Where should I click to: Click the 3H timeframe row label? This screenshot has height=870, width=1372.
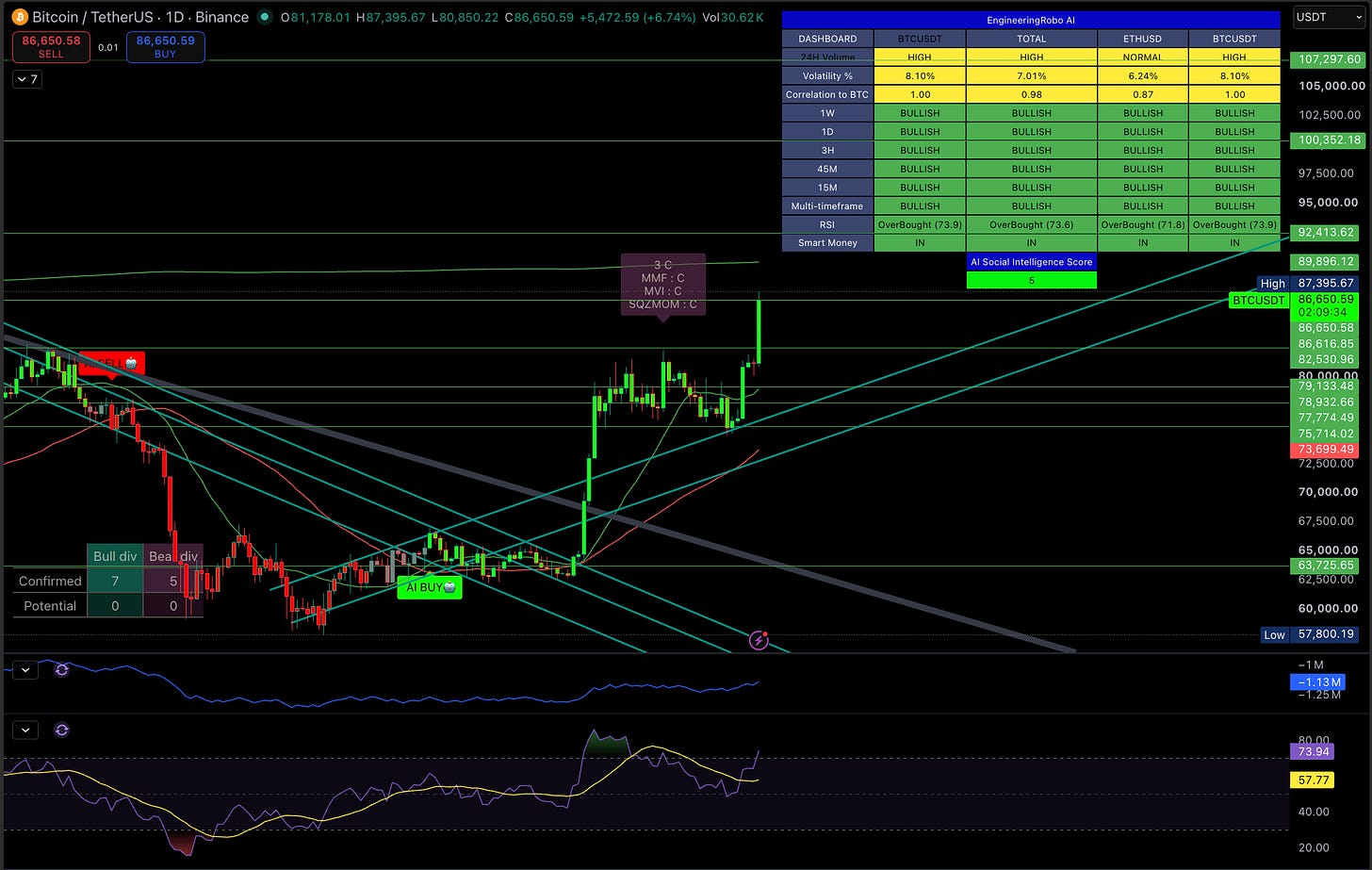pyautogui.click(x=827, y=150)
